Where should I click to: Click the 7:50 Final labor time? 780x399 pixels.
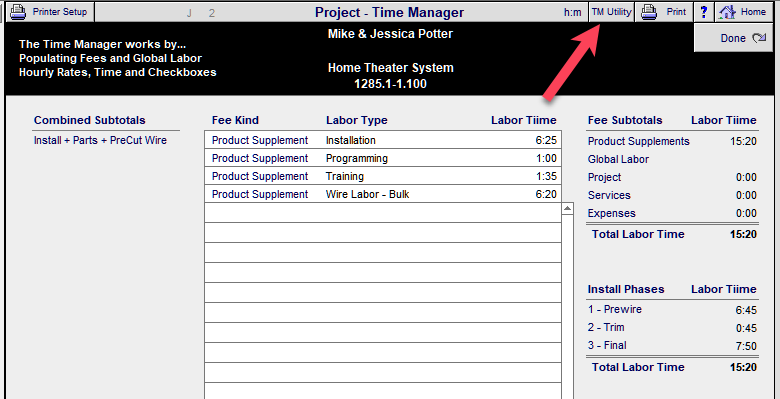click(x=746, y=346)
